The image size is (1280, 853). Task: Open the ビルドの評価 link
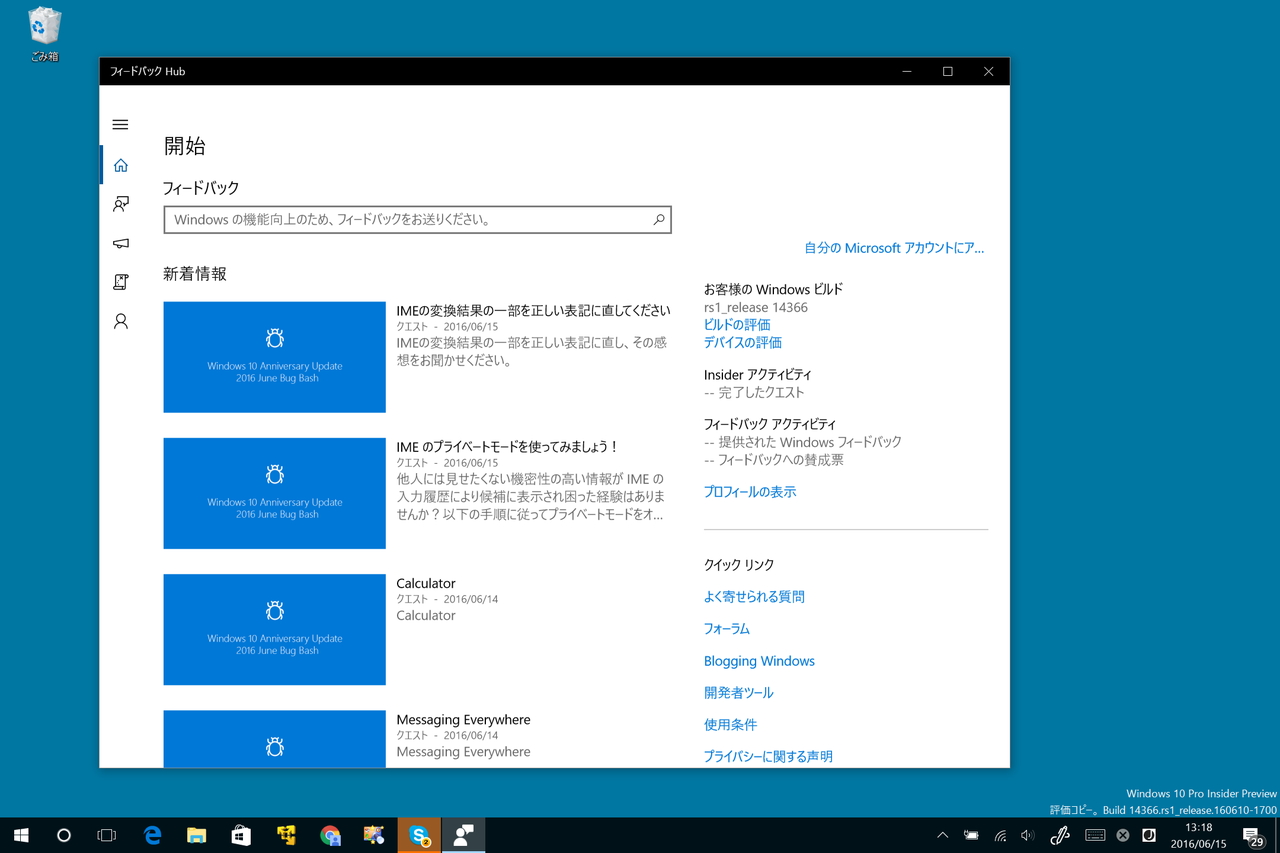pos(736,324)
